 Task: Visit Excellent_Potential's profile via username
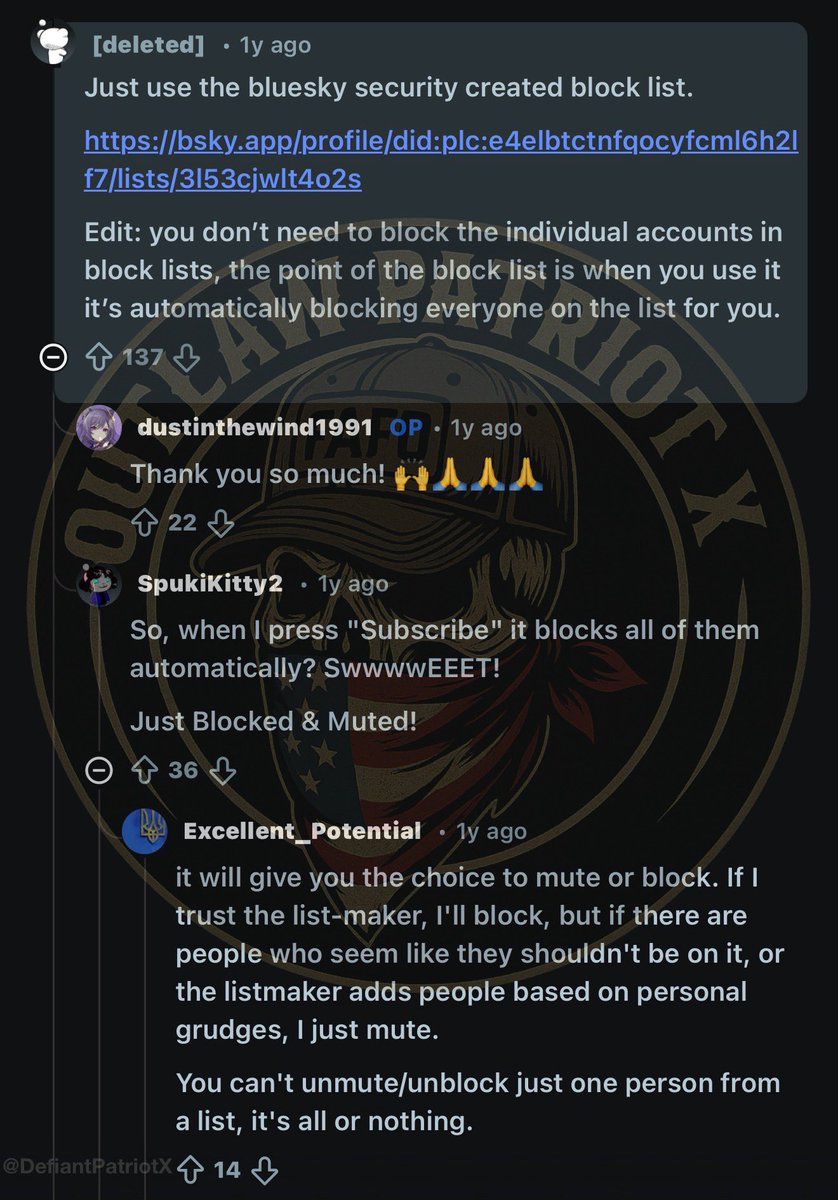click(x=302, y=831)
